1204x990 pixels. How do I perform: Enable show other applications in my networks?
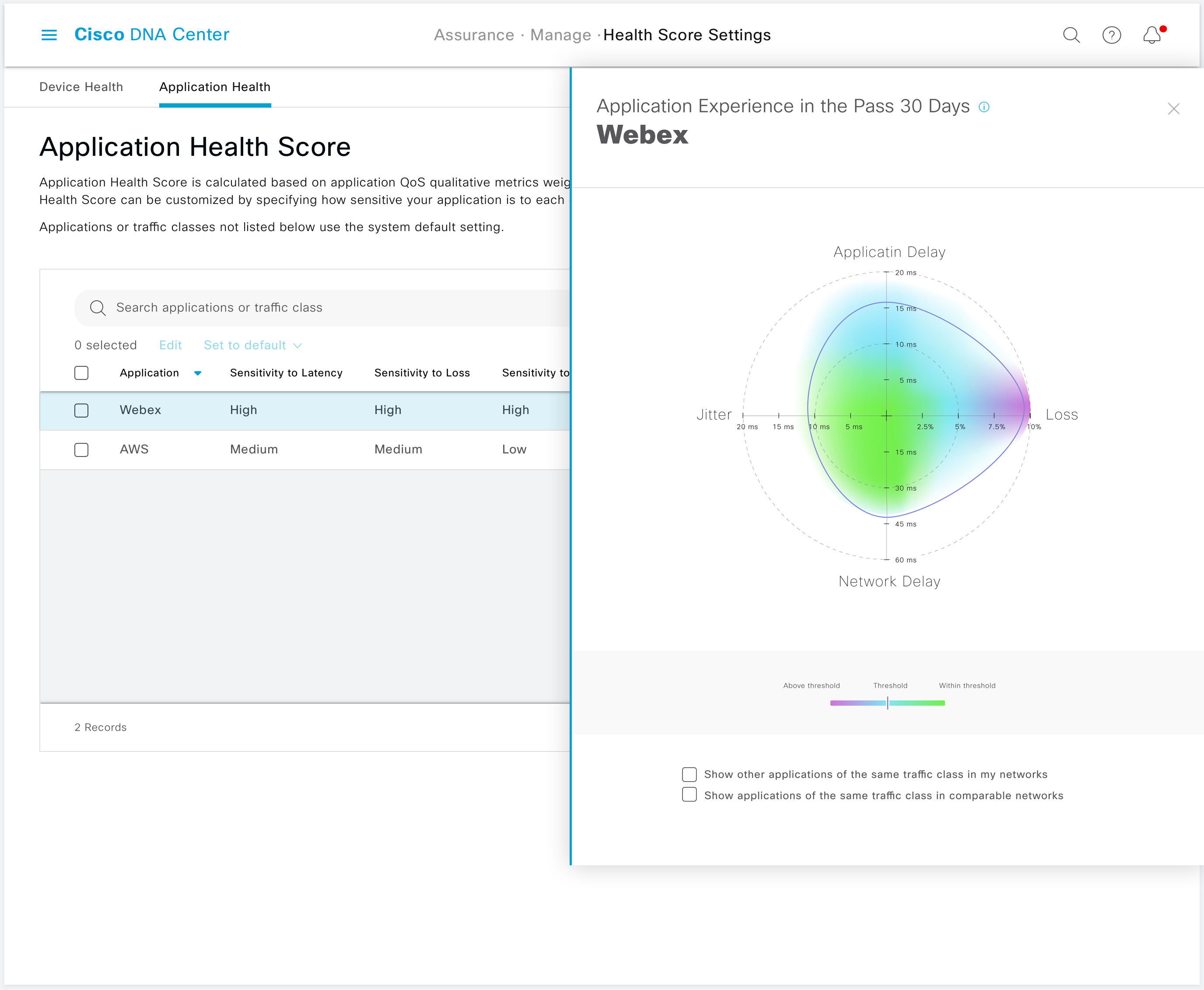(689, 774)
